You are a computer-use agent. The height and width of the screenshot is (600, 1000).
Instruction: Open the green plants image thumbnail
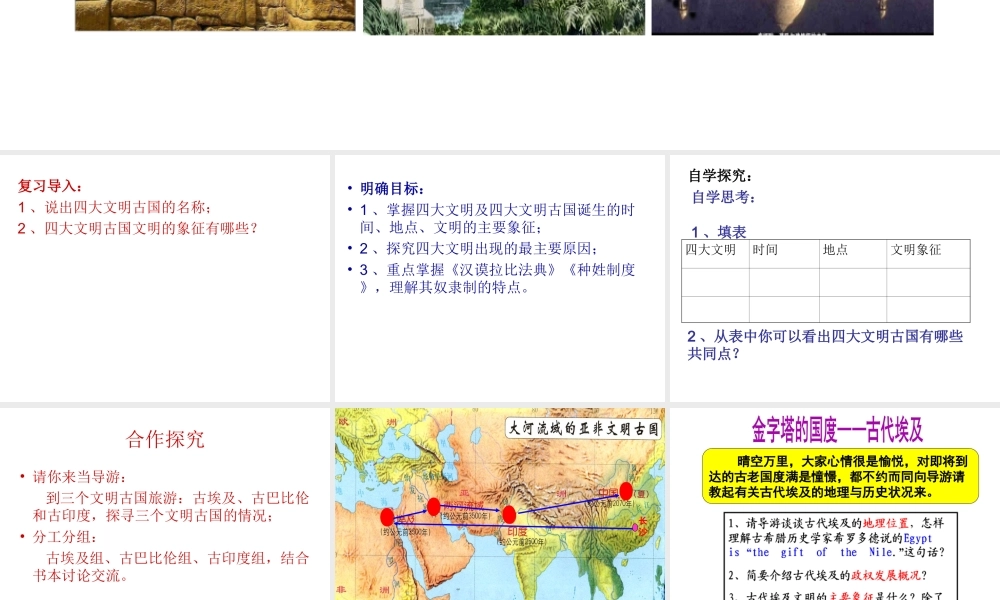tap(503, 16)
